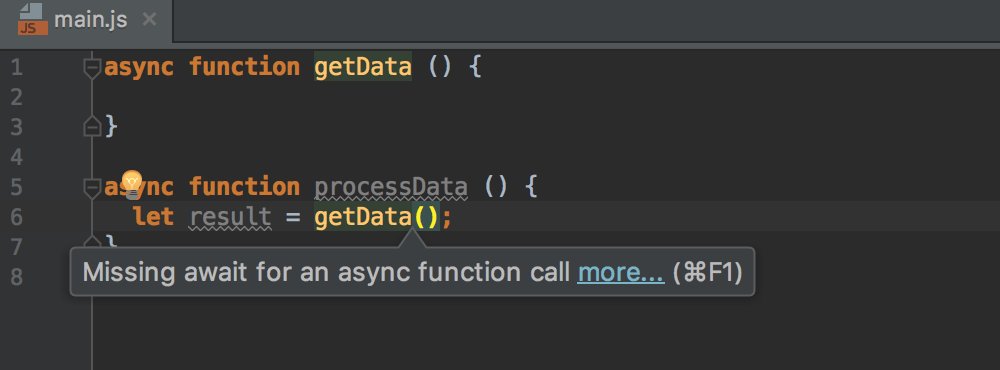
Task: Open the more... link in tooltip
Action: point(621,272)
